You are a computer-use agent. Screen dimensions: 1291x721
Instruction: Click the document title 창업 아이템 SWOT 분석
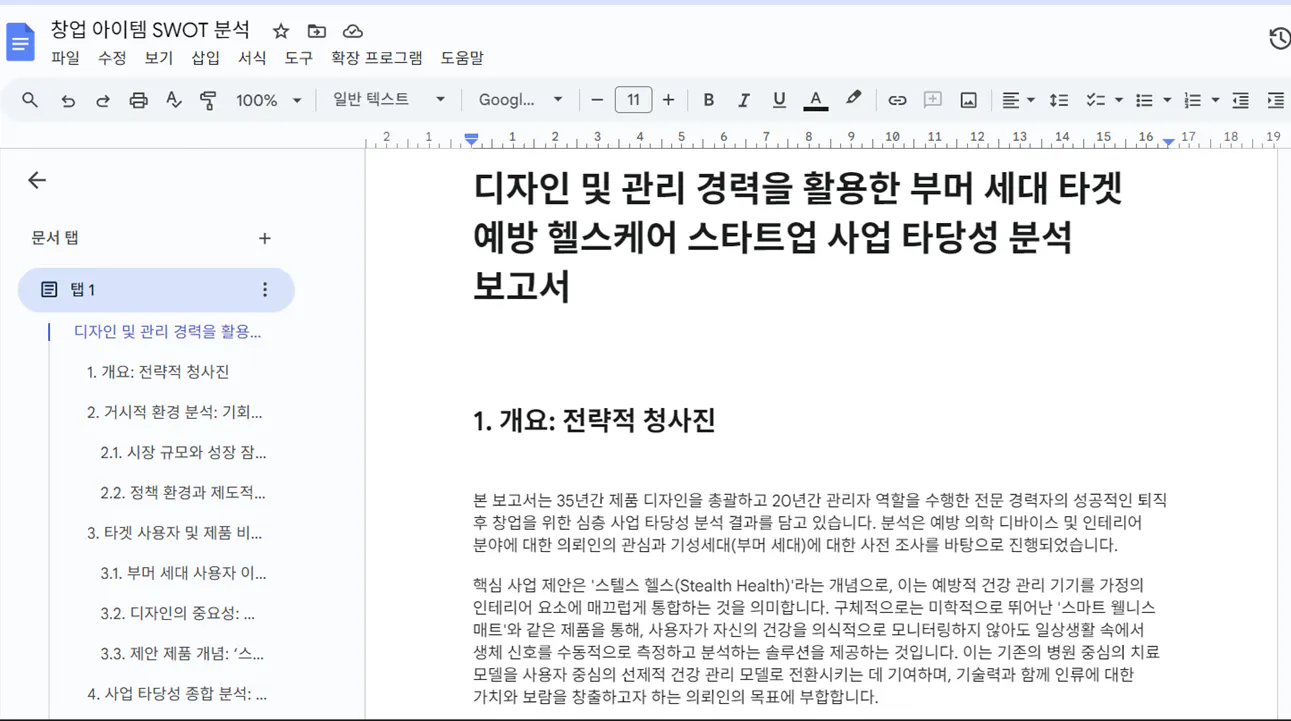[x=151, y=30]
